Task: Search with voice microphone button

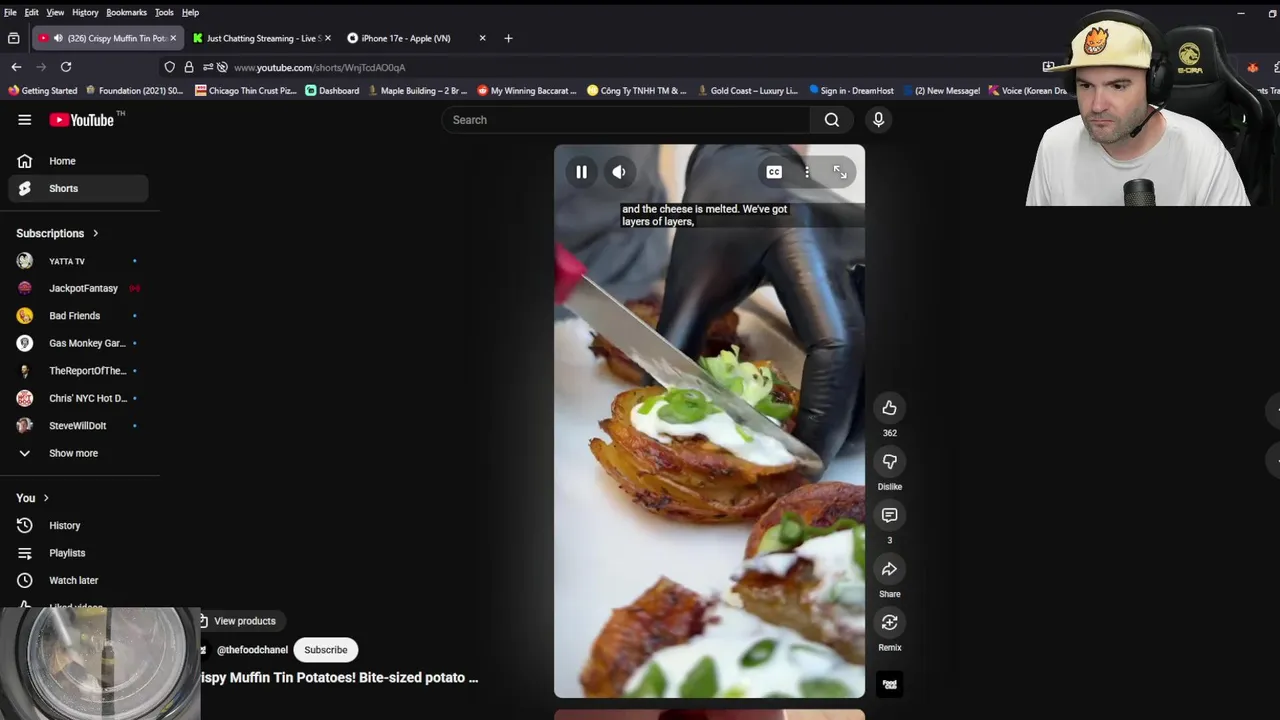Action: coord(878,120)
